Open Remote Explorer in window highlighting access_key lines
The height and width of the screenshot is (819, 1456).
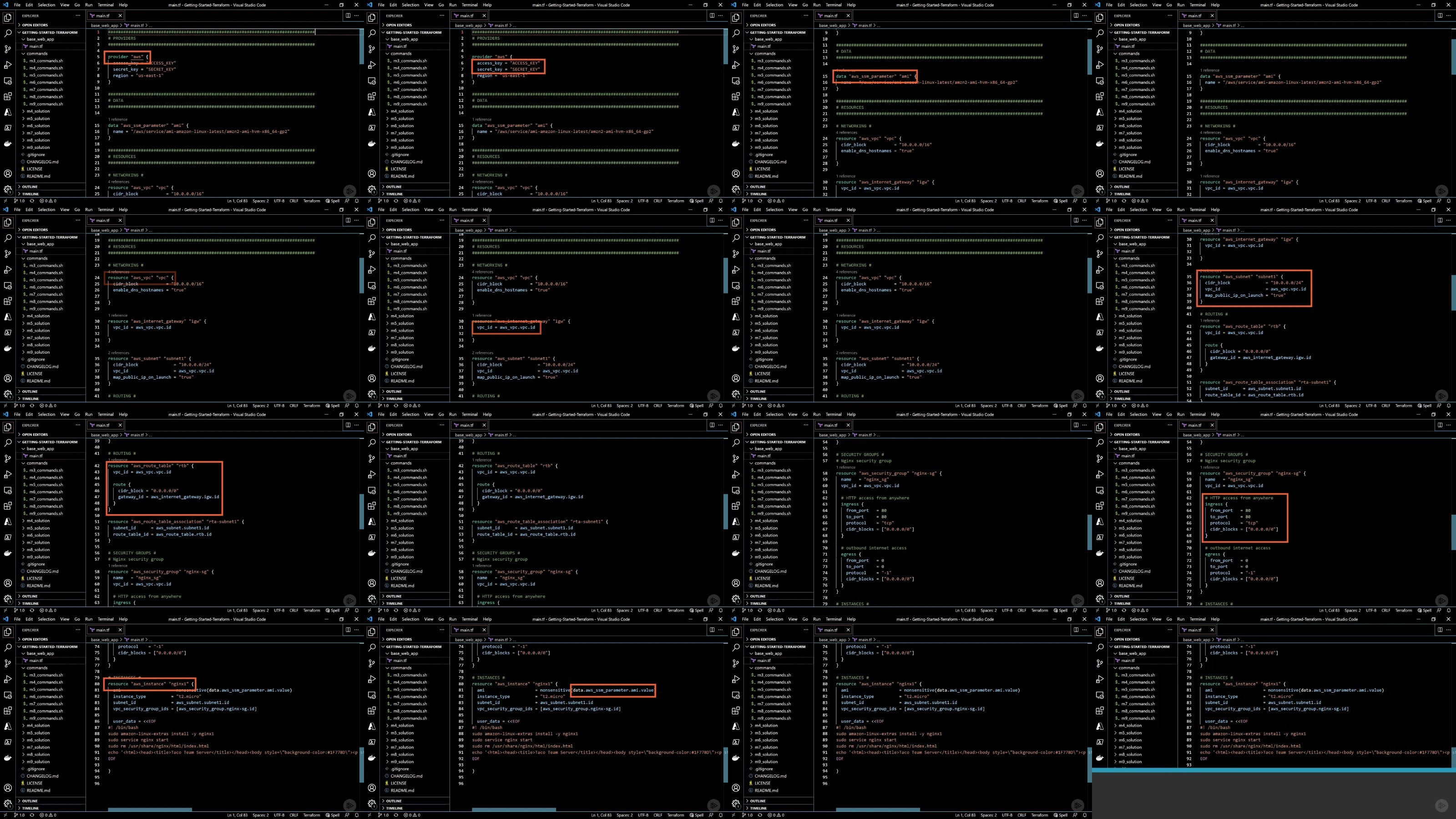click(x=372, y=81)
